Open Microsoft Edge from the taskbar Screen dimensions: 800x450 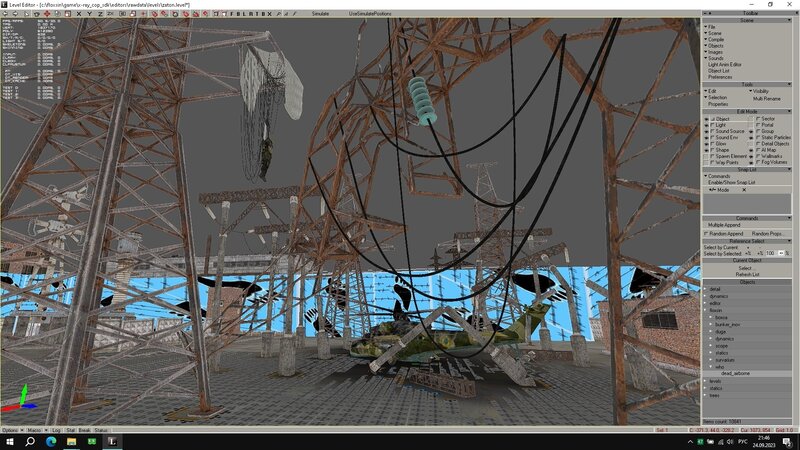coord(50,440)
